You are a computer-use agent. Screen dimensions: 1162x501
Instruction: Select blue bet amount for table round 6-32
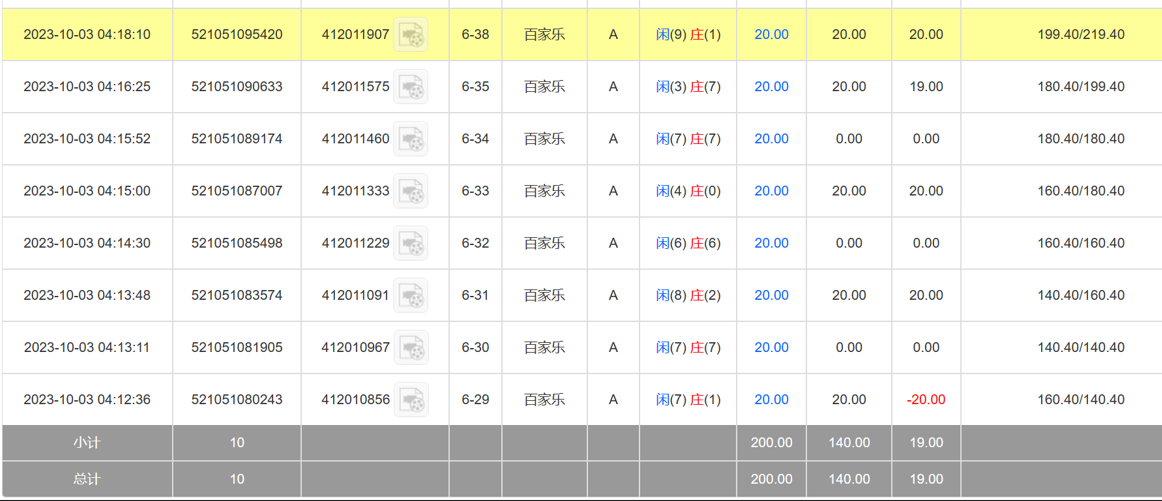771,243
